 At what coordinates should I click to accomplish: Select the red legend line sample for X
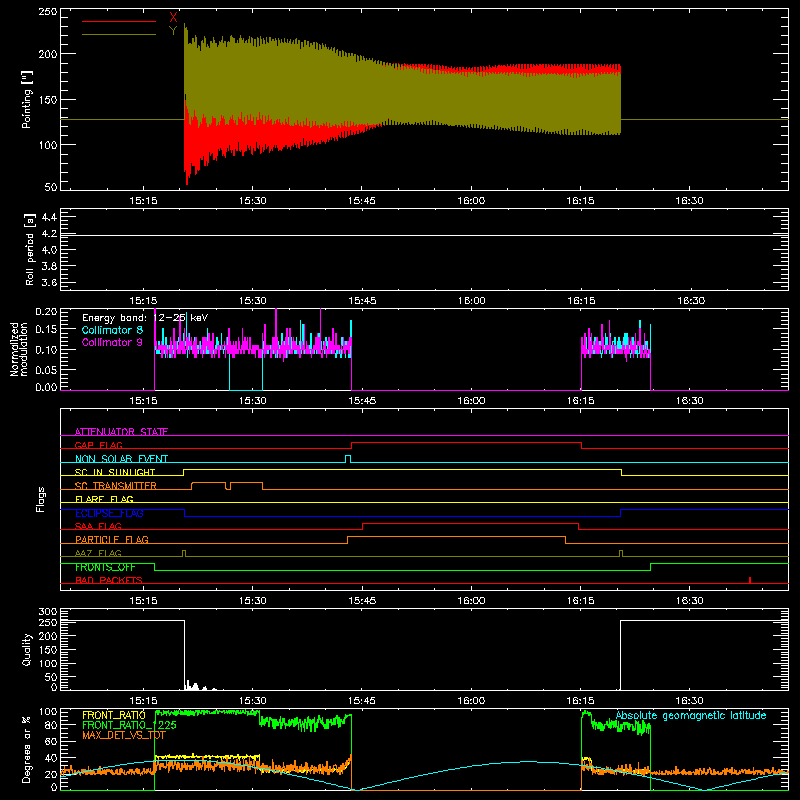point(119,21)
